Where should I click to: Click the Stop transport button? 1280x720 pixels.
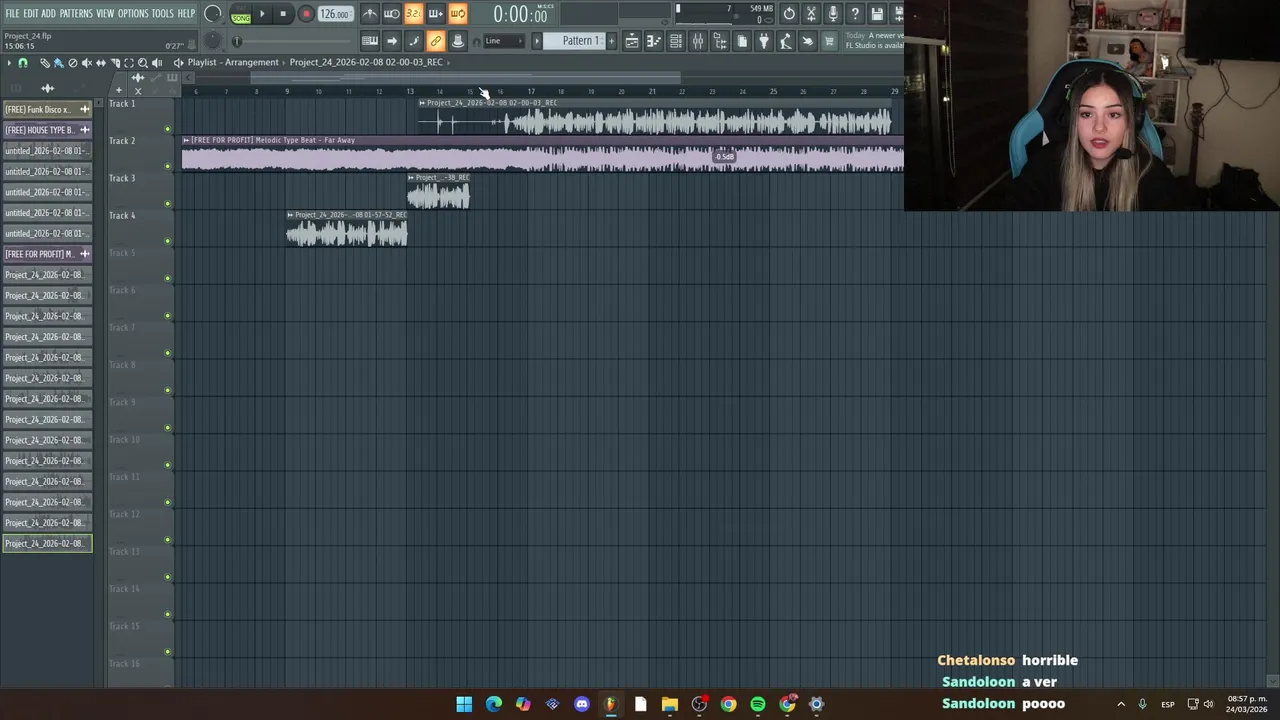283,14
